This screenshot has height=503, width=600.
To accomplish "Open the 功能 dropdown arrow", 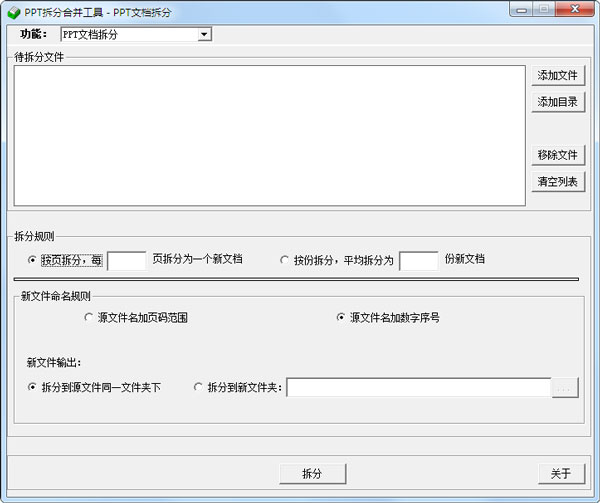I will point(204,34).
